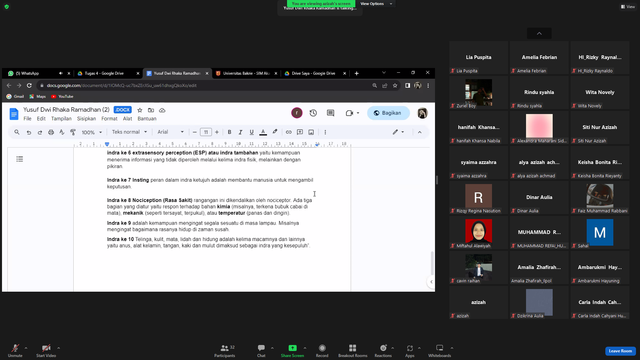Open Zoom Participants panel

tap(224, 351)
